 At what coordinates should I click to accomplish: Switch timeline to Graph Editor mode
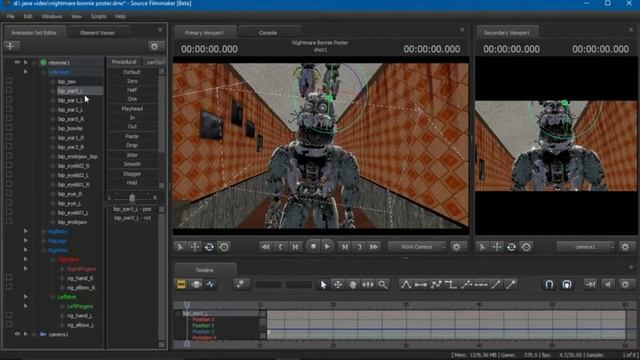coord(211,284)
